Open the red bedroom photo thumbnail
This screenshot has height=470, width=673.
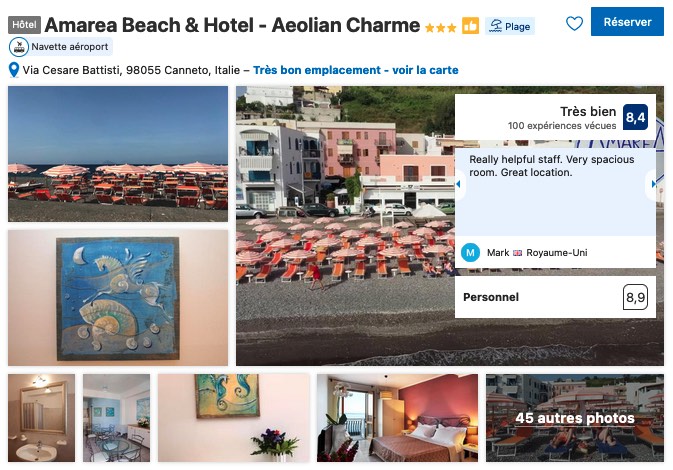click(x=397, y=418)
